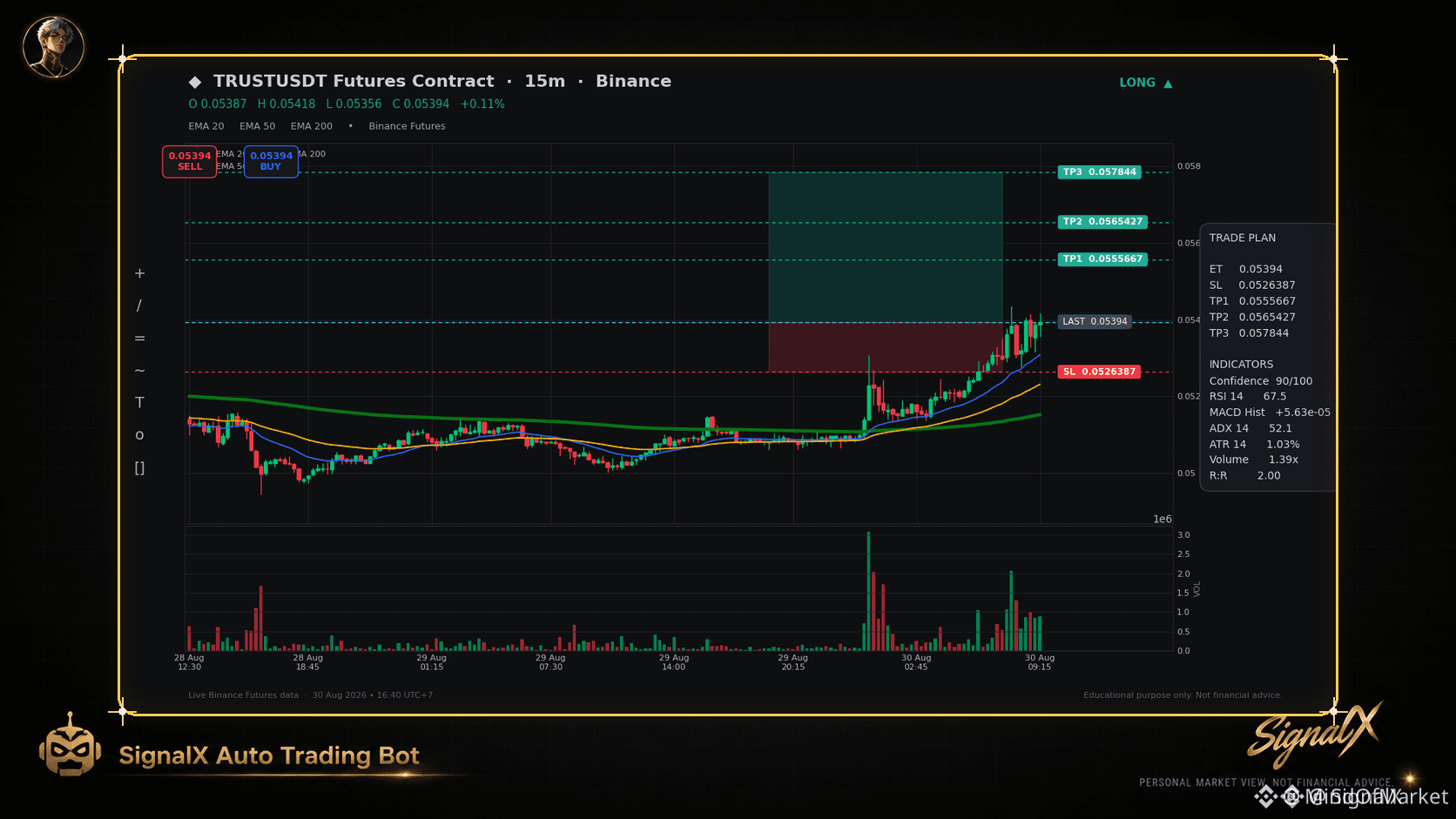The height and width of the screenshot is (819, 1456).
Task: Select the trend line slash tool
Action: click(139, 305)
